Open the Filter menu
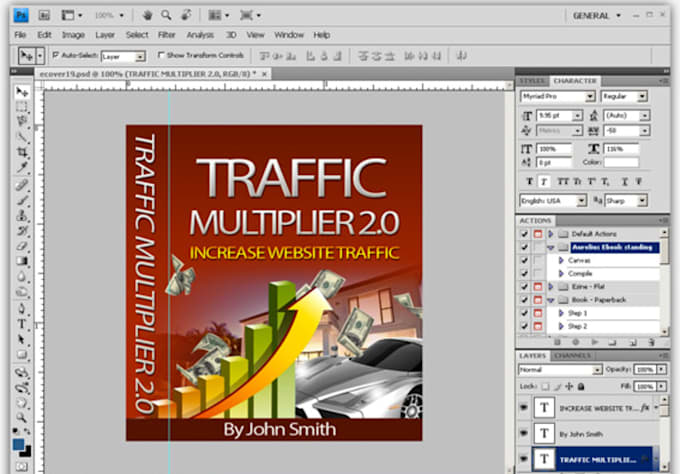 (x=167, y=35)
